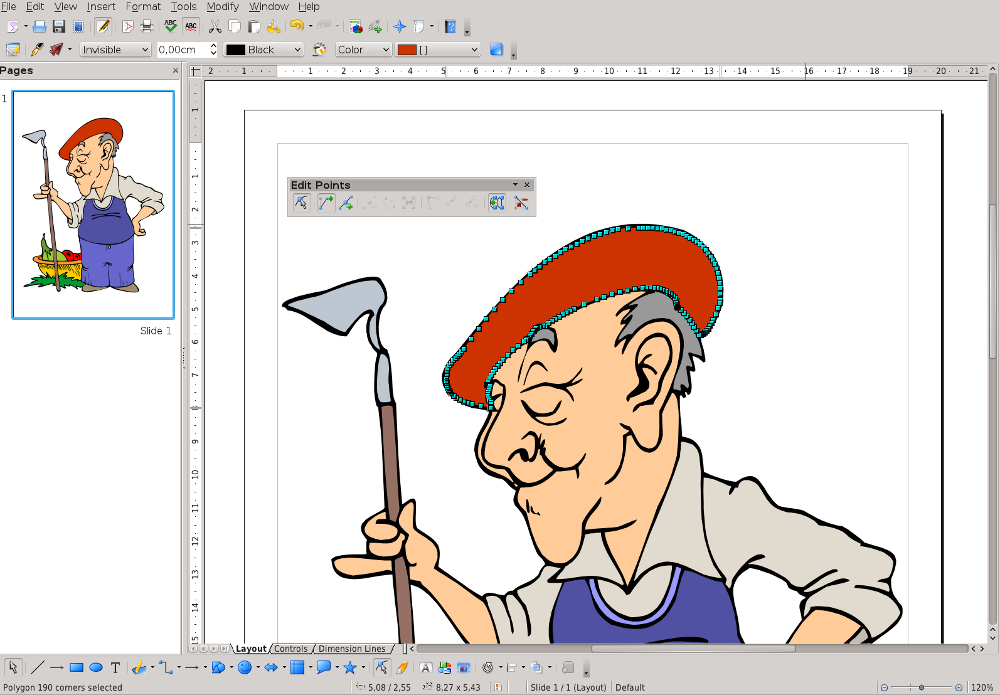This screenshot has width=1000, height=695.
Task: Toggle Move Points in Edit Points toolbar
Action: coord(325,203)
